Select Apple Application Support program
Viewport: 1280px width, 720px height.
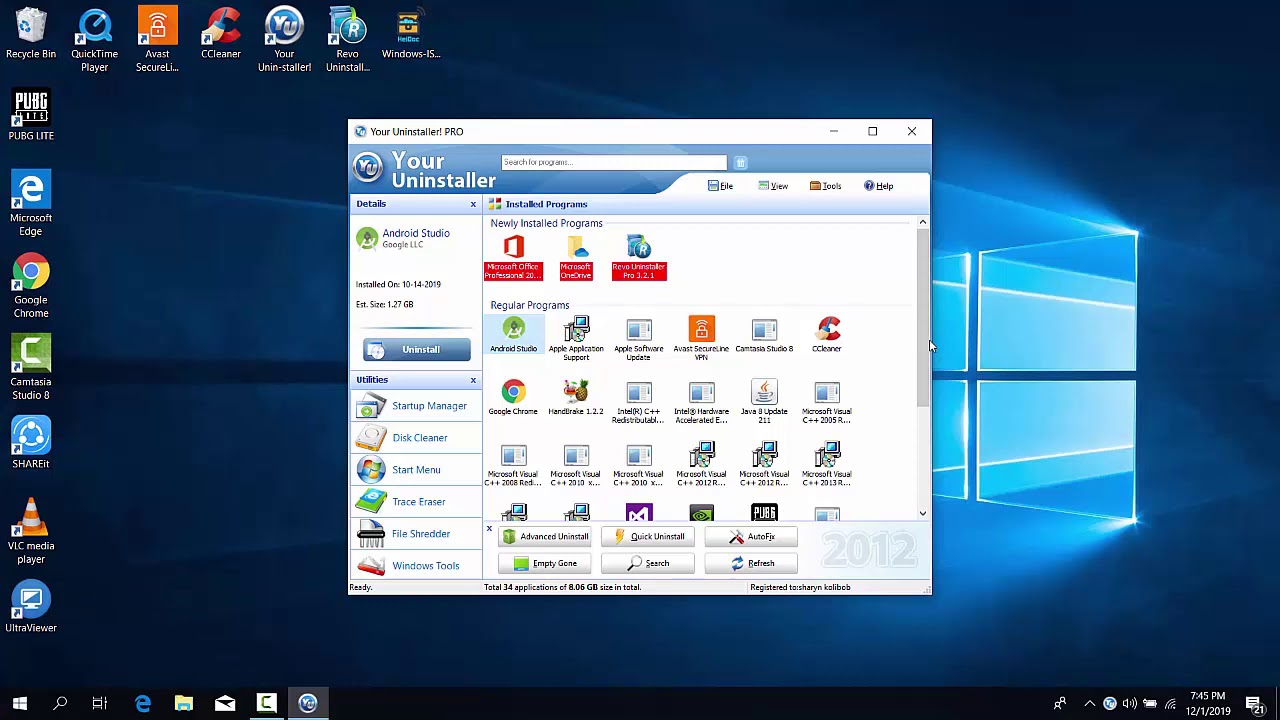point(576,339)
